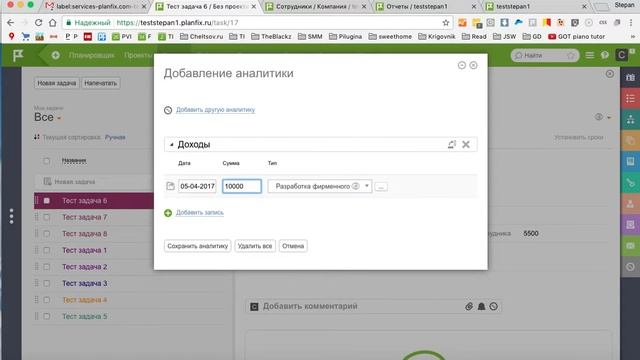Click the ellipsis button next to type dropdown
Viewport: 640px width, 360px height.
[381, 187]
